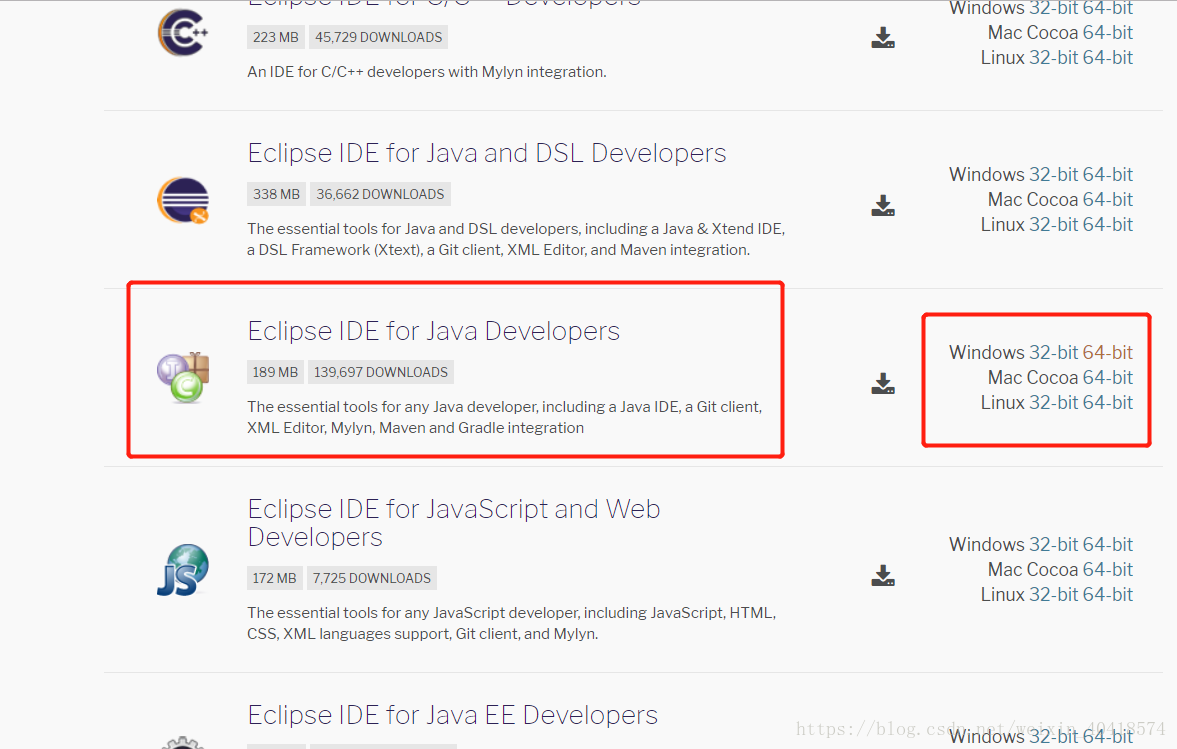The image size is (1177, 749).
Task: Choose Mac Cocoa 64-bit for Java and DSL Developers
Action: pyautogui.click(x=1107, y=200)
